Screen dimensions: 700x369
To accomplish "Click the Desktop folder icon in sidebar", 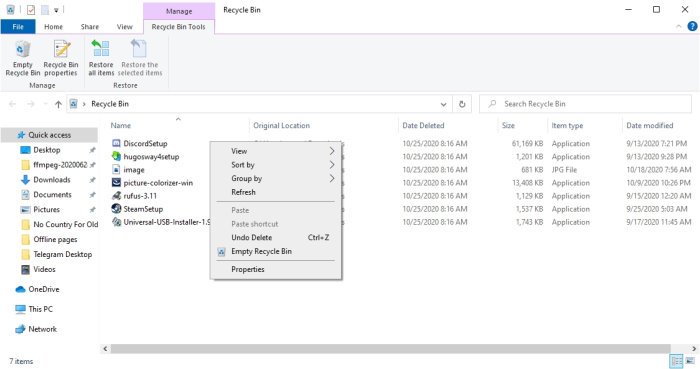I will pos(25,150).
